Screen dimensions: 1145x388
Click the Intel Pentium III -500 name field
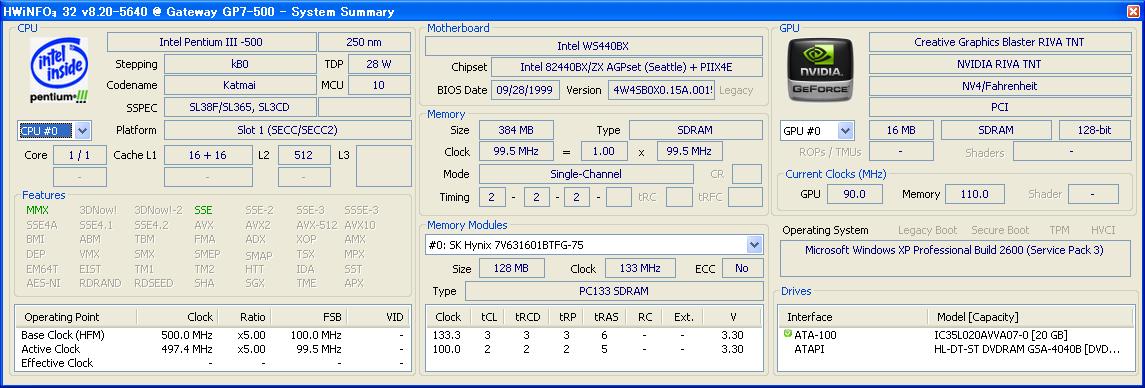click(x=212, y=42)
